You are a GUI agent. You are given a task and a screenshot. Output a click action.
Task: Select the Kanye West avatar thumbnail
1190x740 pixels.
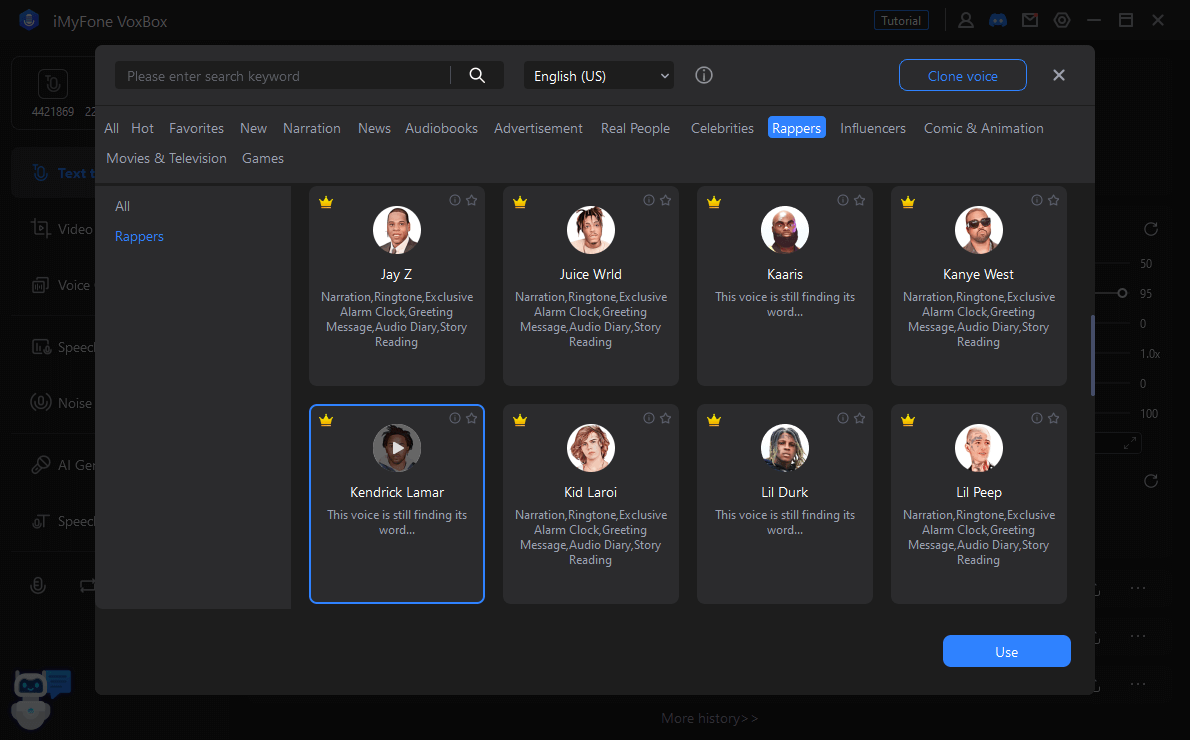[x=979, y=230]
